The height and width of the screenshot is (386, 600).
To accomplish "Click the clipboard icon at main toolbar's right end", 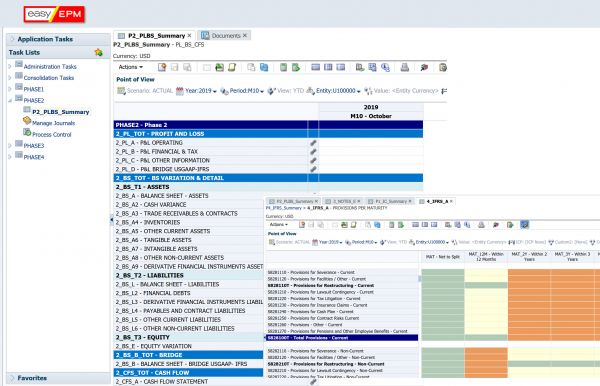I will click(443, 67).
